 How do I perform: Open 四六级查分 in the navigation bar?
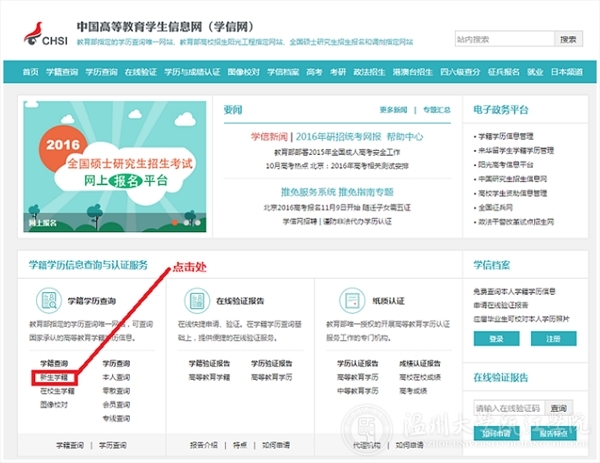[x=460, y=72]
